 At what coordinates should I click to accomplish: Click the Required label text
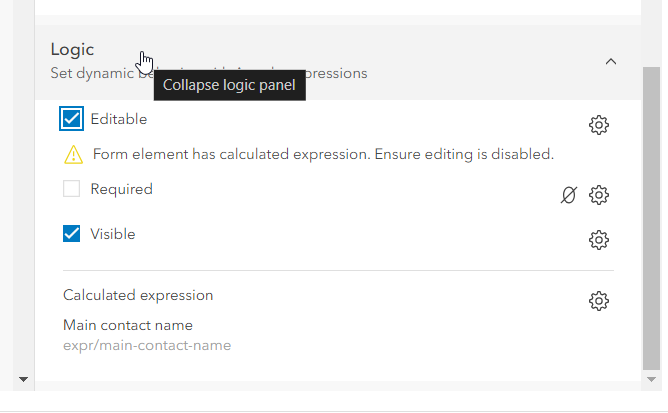tap(121, 189)
